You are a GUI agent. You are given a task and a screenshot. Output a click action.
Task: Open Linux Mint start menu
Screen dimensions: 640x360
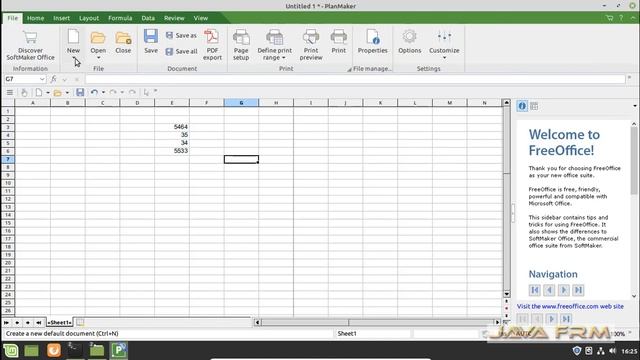(x=11, y=351)
